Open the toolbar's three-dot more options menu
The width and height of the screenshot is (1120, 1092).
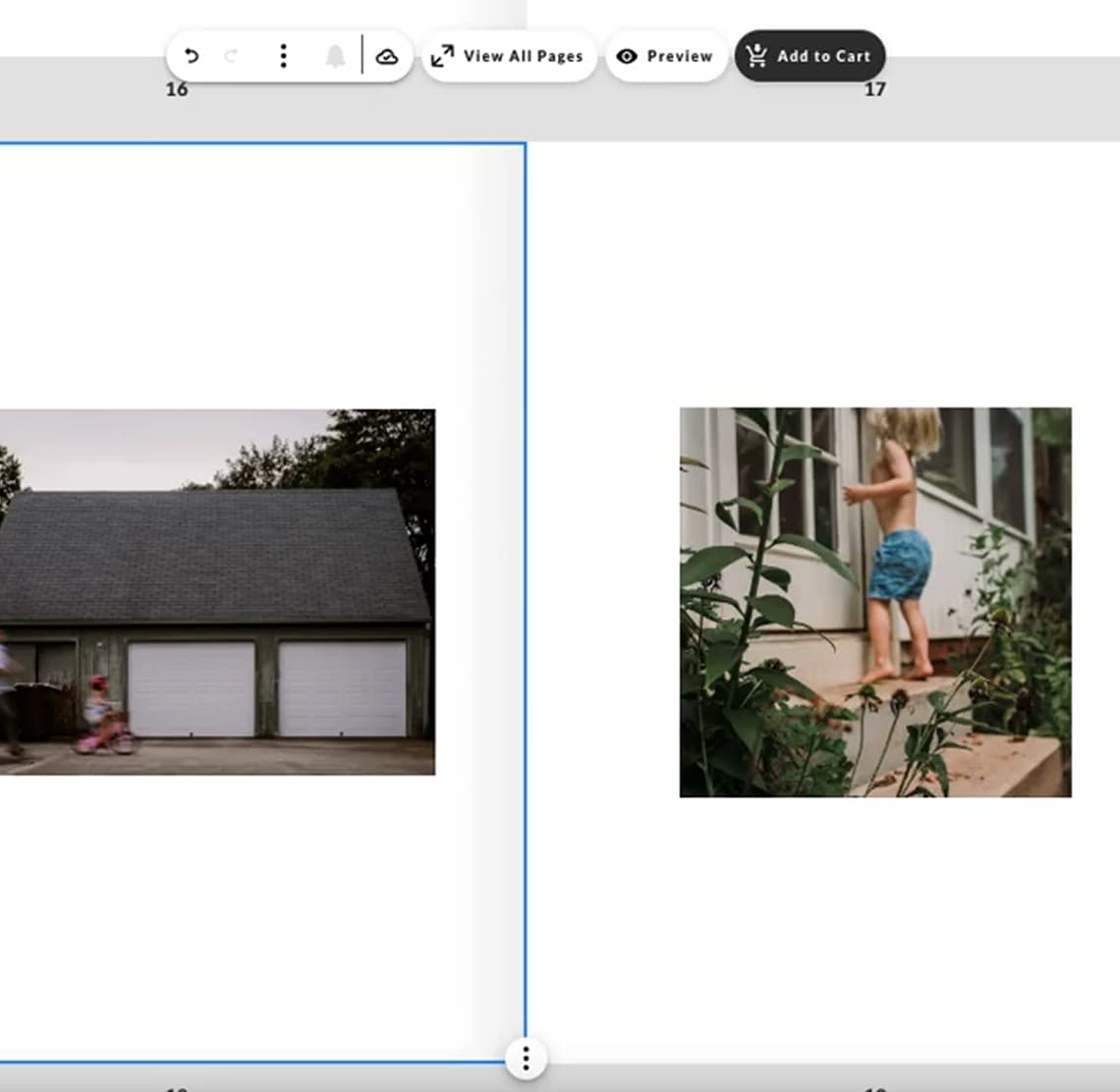283,56
